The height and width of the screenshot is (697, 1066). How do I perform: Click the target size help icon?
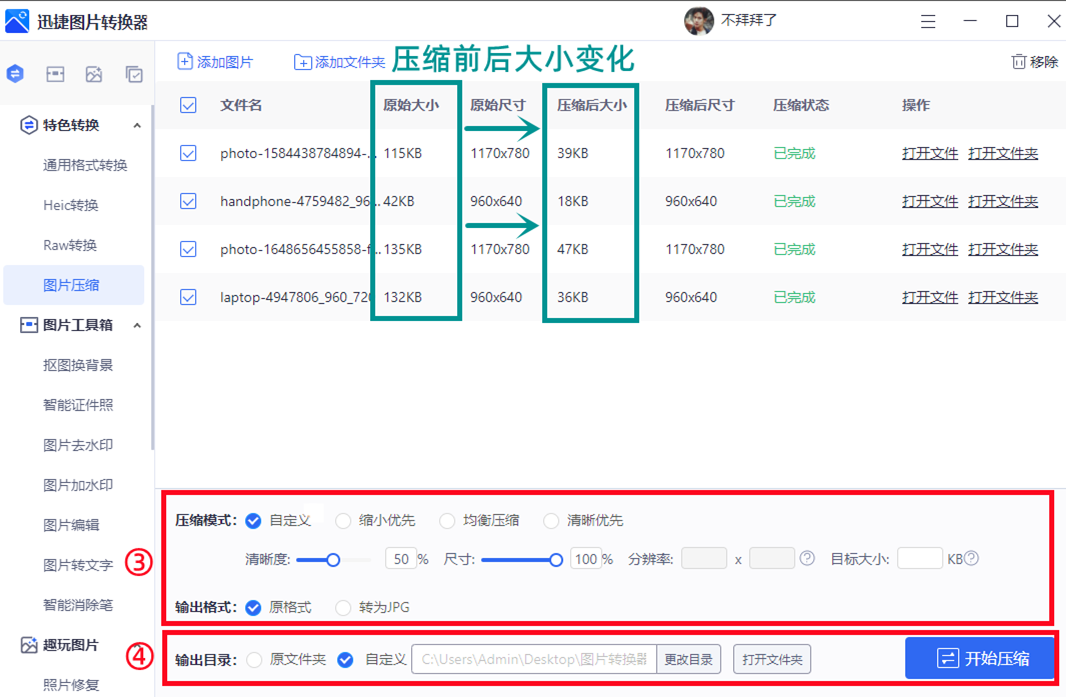(971, 559)
